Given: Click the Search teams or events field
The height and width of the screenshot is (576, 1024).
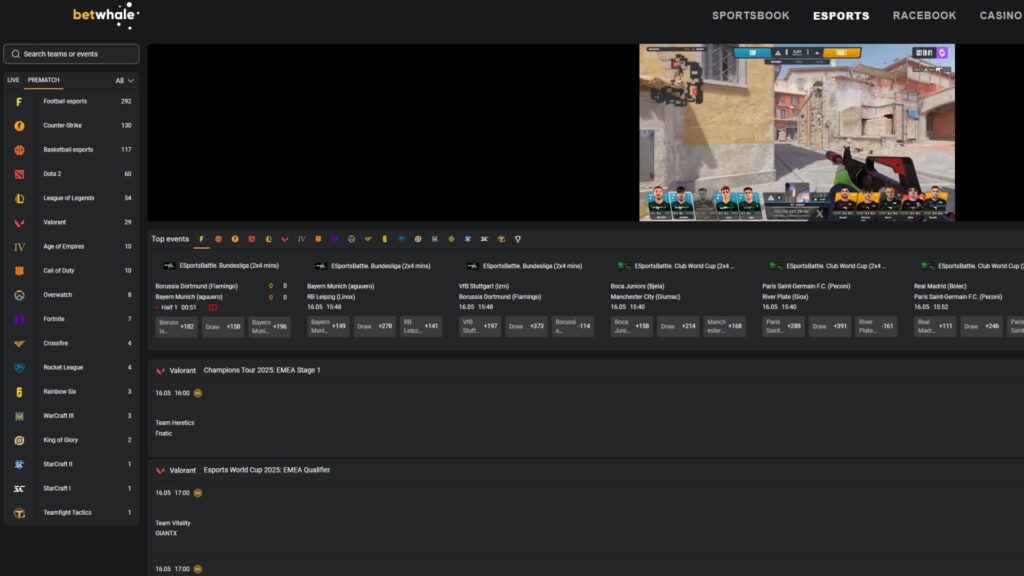Looking at the screenshot, I should [71, 54].
